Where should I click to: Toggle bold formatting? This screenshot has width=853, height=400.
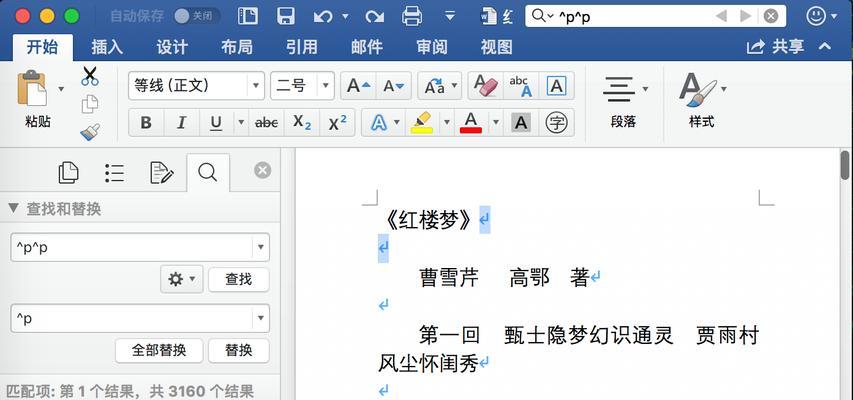point(146,123)
